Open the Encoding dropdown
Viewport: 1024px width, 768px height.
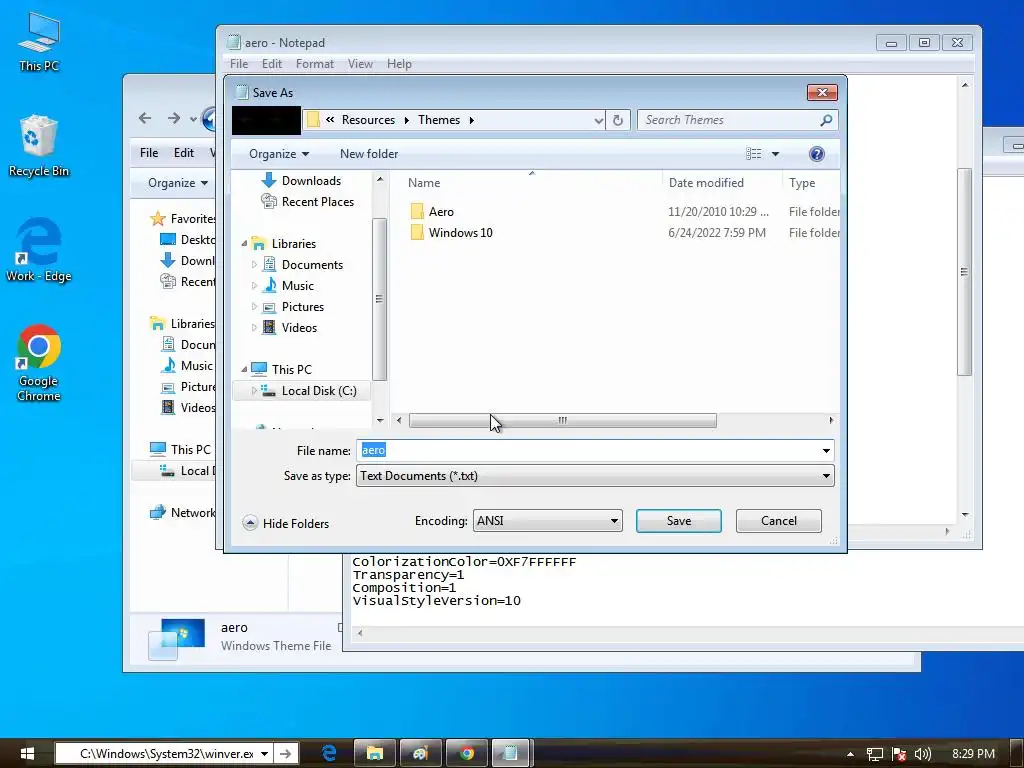click(x=614, y=521)
